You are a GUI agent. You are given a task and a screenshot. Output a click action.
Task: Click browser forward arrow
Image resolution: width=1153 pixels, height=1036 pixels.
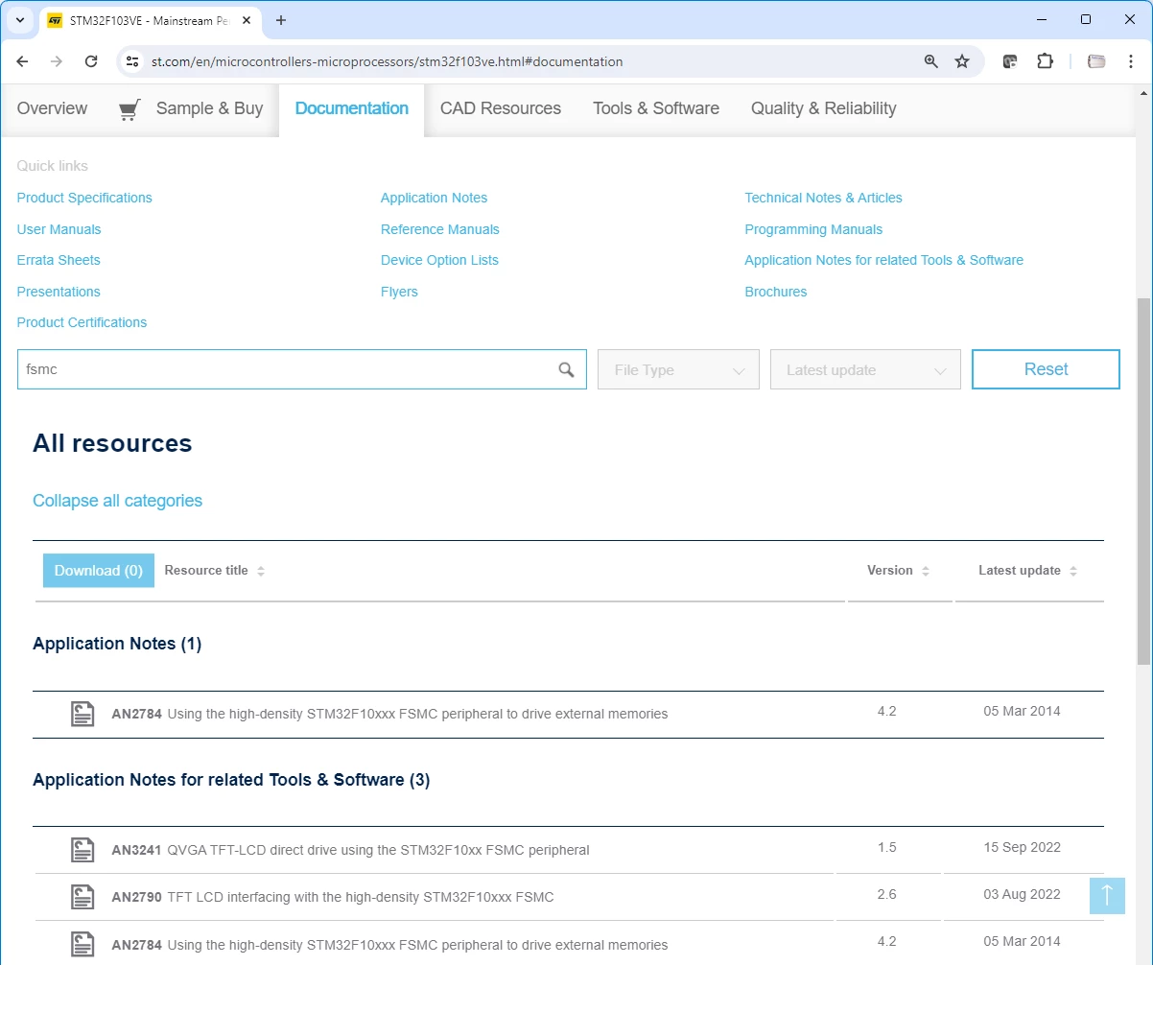pos(57,61)
